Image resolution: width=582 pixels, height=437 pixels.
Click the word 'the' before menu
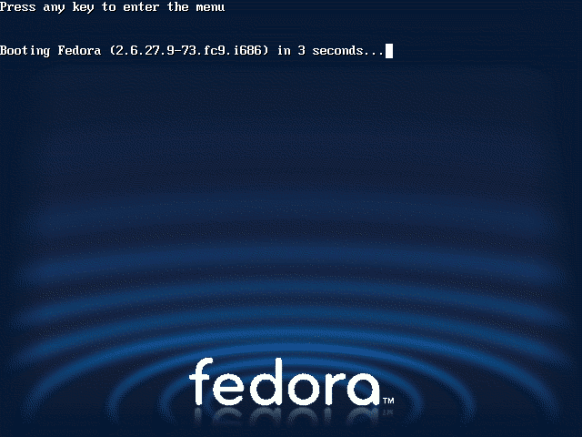178,7
